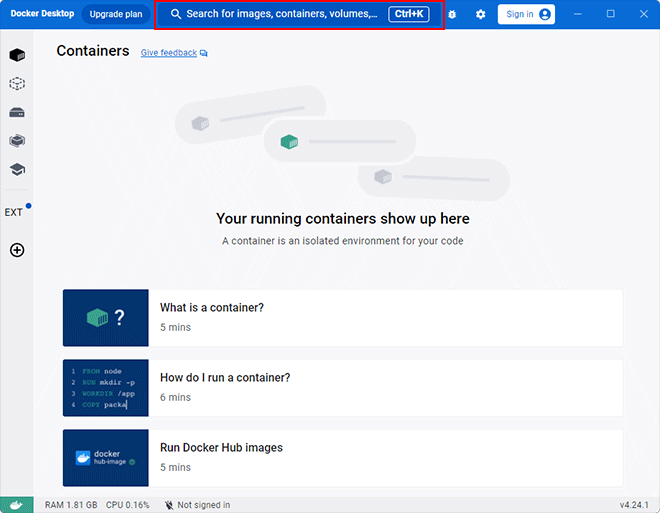The height and width of the screenshot is (513, 660).
Task: Click the Upgrade plan button
Action: pyautogui.click(x=116, y=14)
